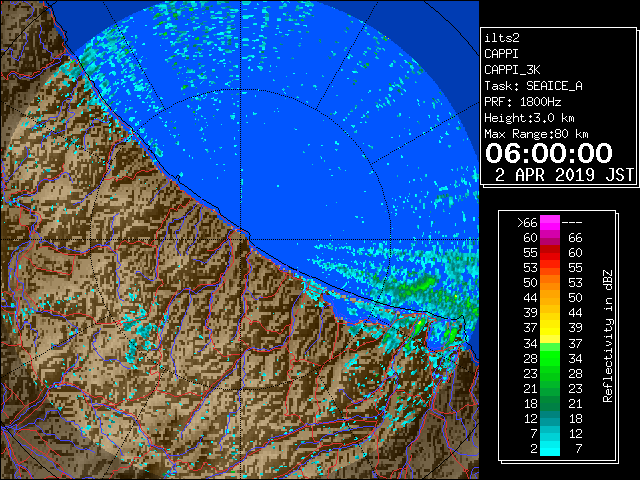Click the "Max Range:80 km" text
The height and width of the screenshot is (480, 640).
click(x=536, y=134)
